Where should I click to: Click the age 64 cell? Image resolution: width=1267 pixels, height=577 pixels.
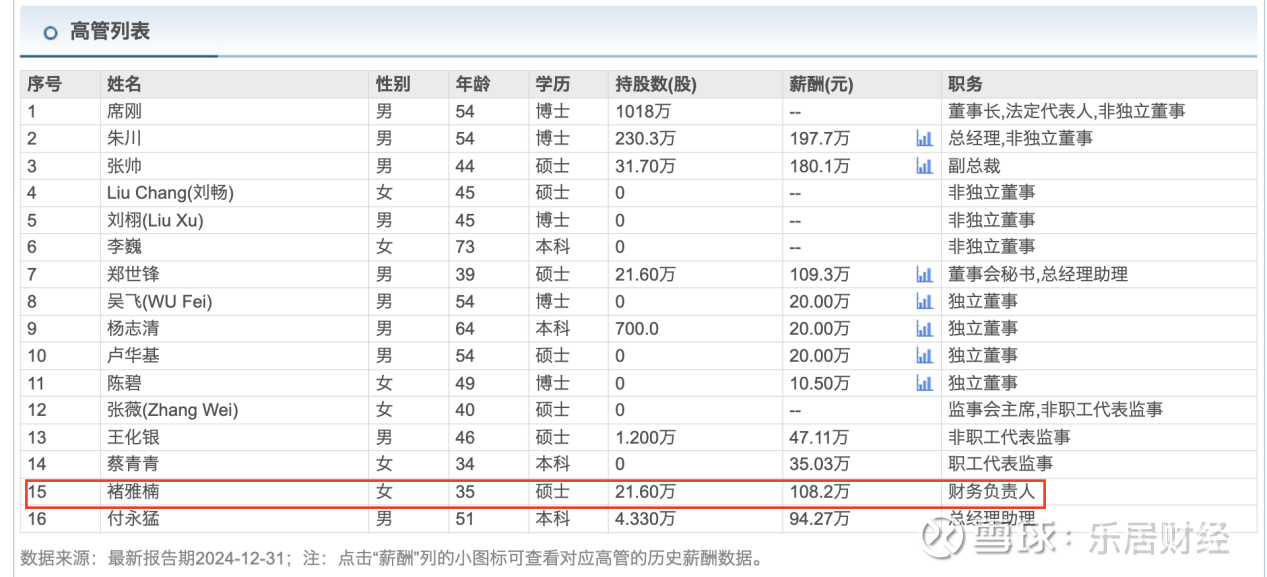pyautogui.click(x=465, y=328)
